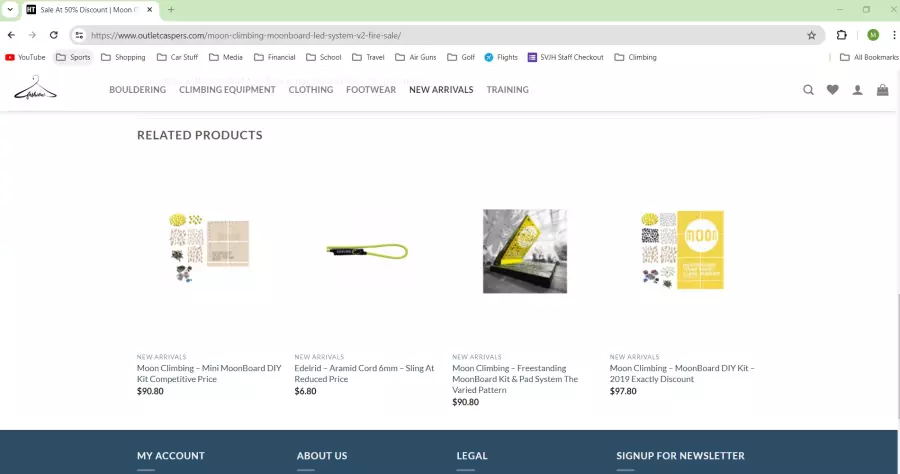Click the RELATED PRODUCTS heading
900x474 pixels.
(200, 135)
